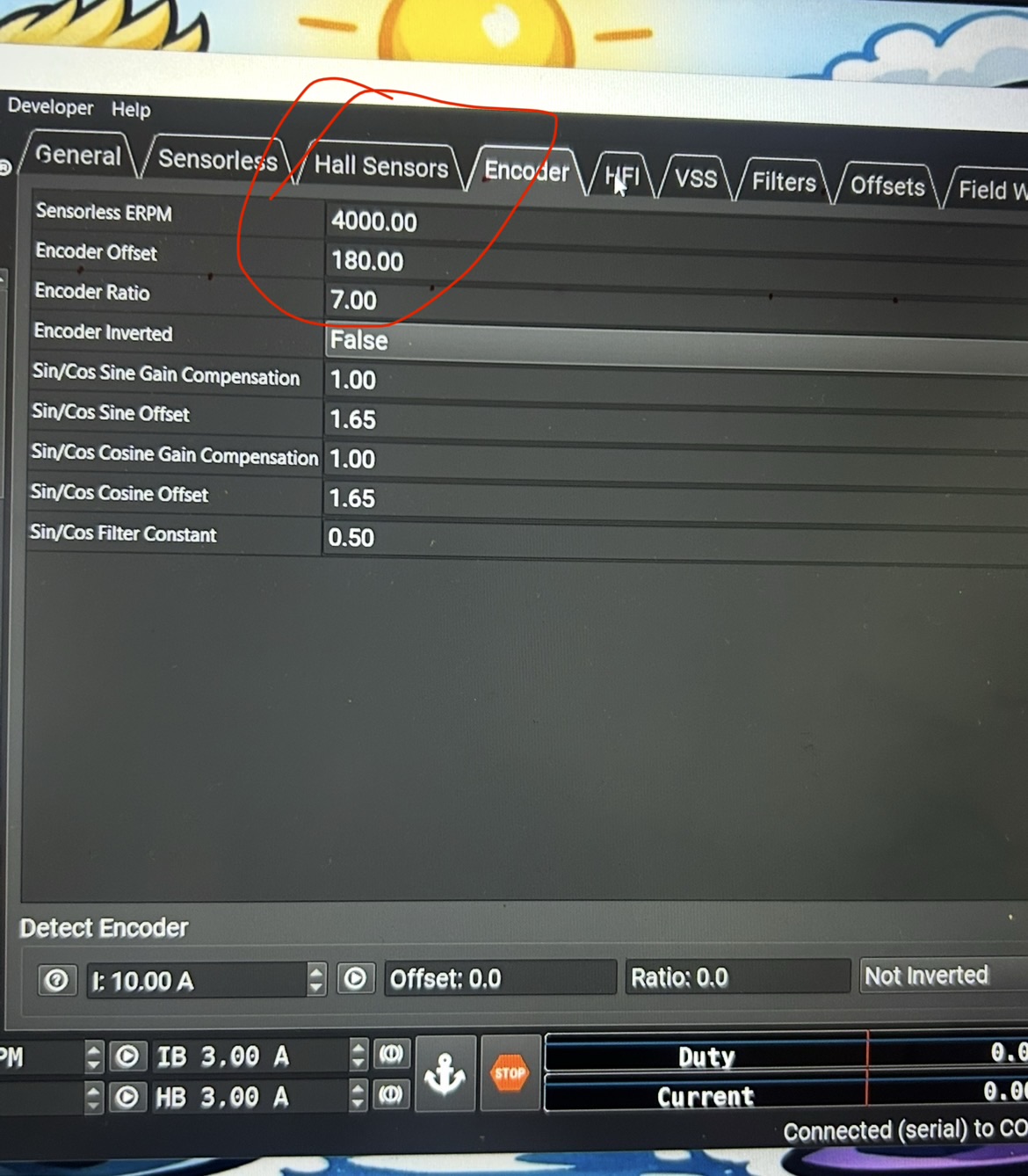Open the Hall Sensors tab
Image resolution: width=1028 pixels, height=1176 pixels.
tap(381, 166)
